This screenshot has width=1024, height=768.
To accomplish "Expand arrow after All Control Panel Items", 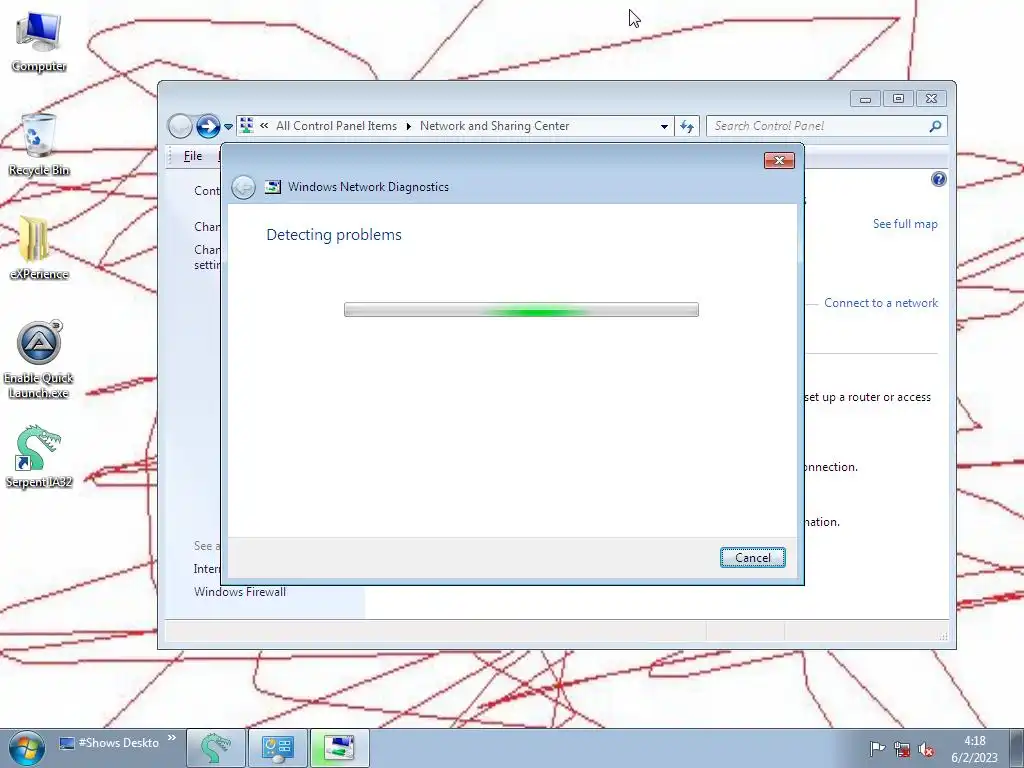I will click(408, 126).
